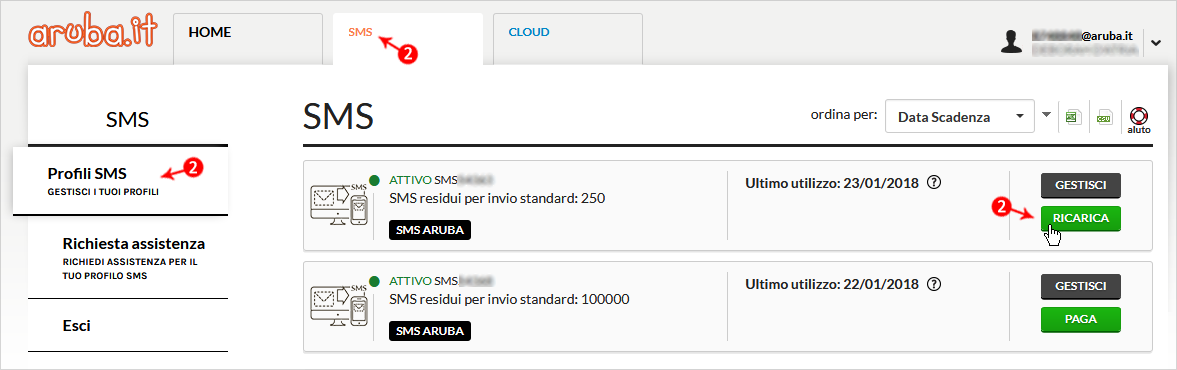Open the aiuto lifebuoy help icon
This screenshot has height=370, width=1177.
click(x=1138, y=119)
